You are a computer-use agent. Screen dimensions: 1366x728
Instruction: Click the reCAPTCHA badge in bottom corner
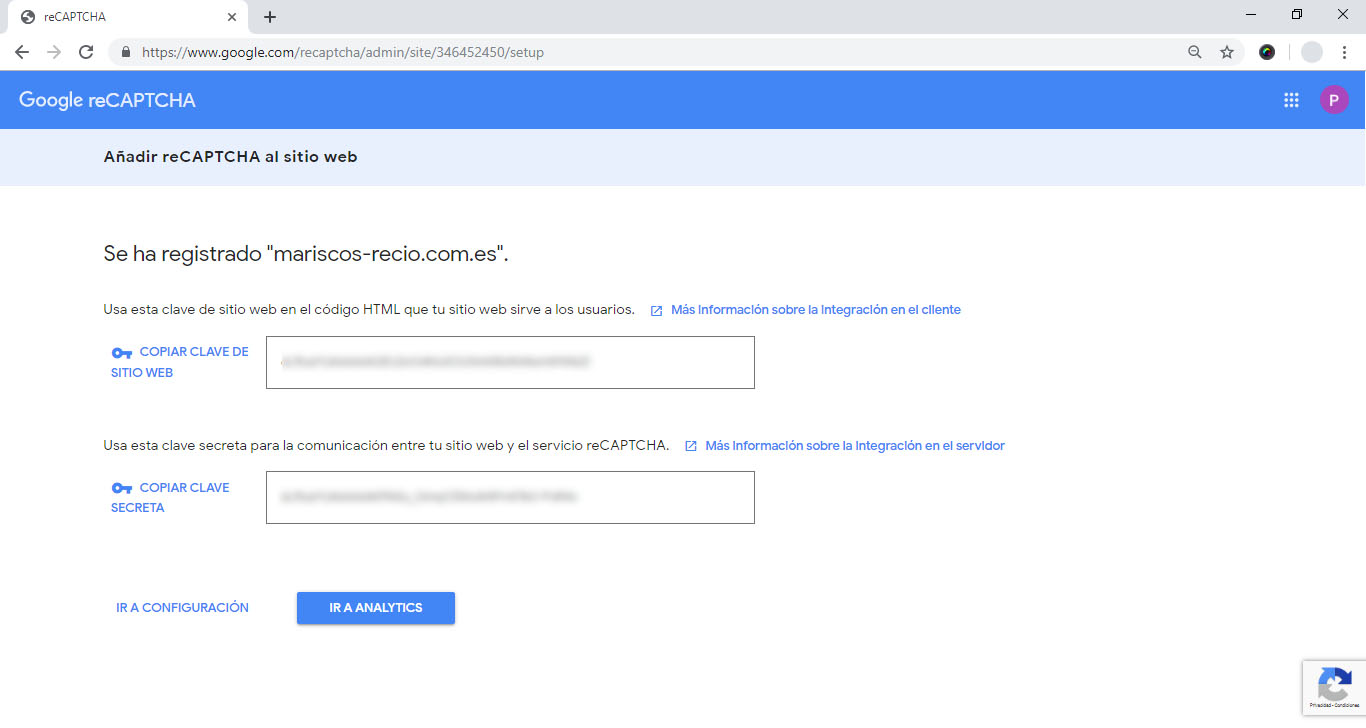coord(1334,688)
